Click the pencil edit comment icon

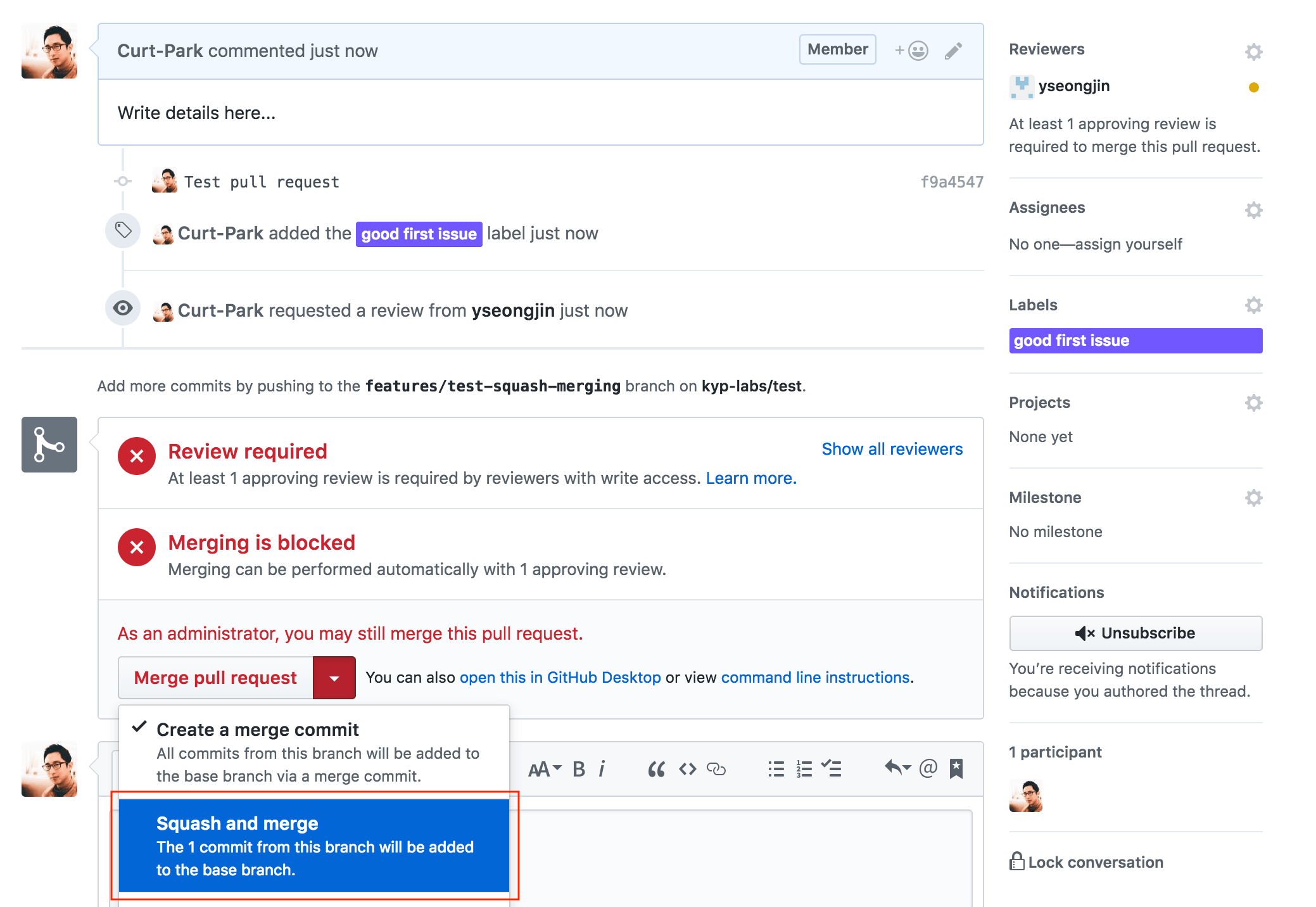(953, 51)
